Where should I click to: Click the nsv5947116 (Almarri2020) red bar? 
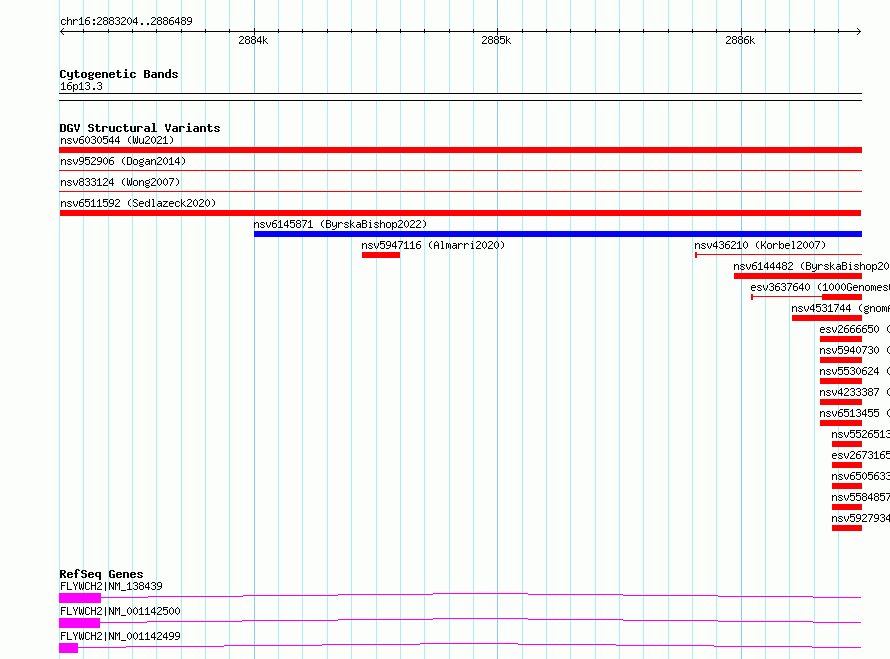pos(381,255)
